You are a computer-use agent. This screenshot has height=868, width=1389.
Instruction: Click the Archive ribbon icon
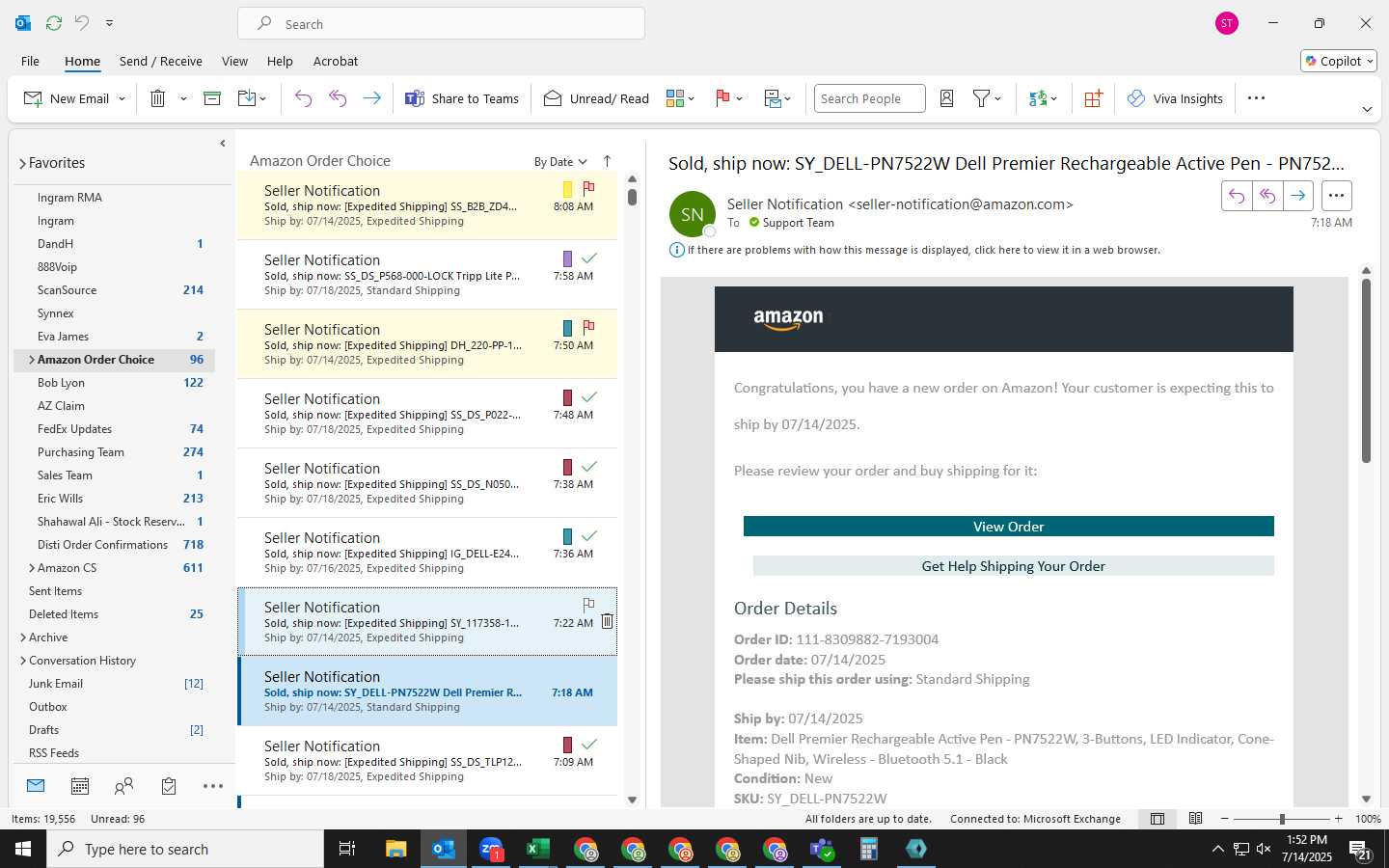coord(212,98)
